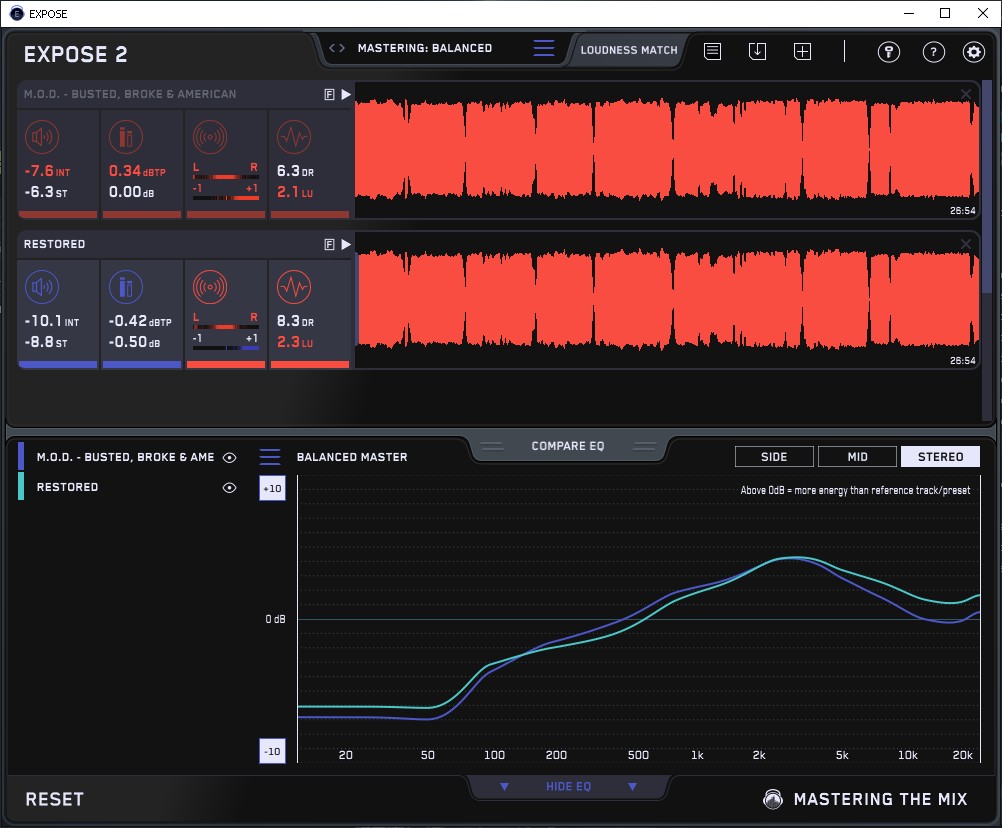Open the Balanced Master EQ reference menu
1002x828 pixels.
pos(270,457)
